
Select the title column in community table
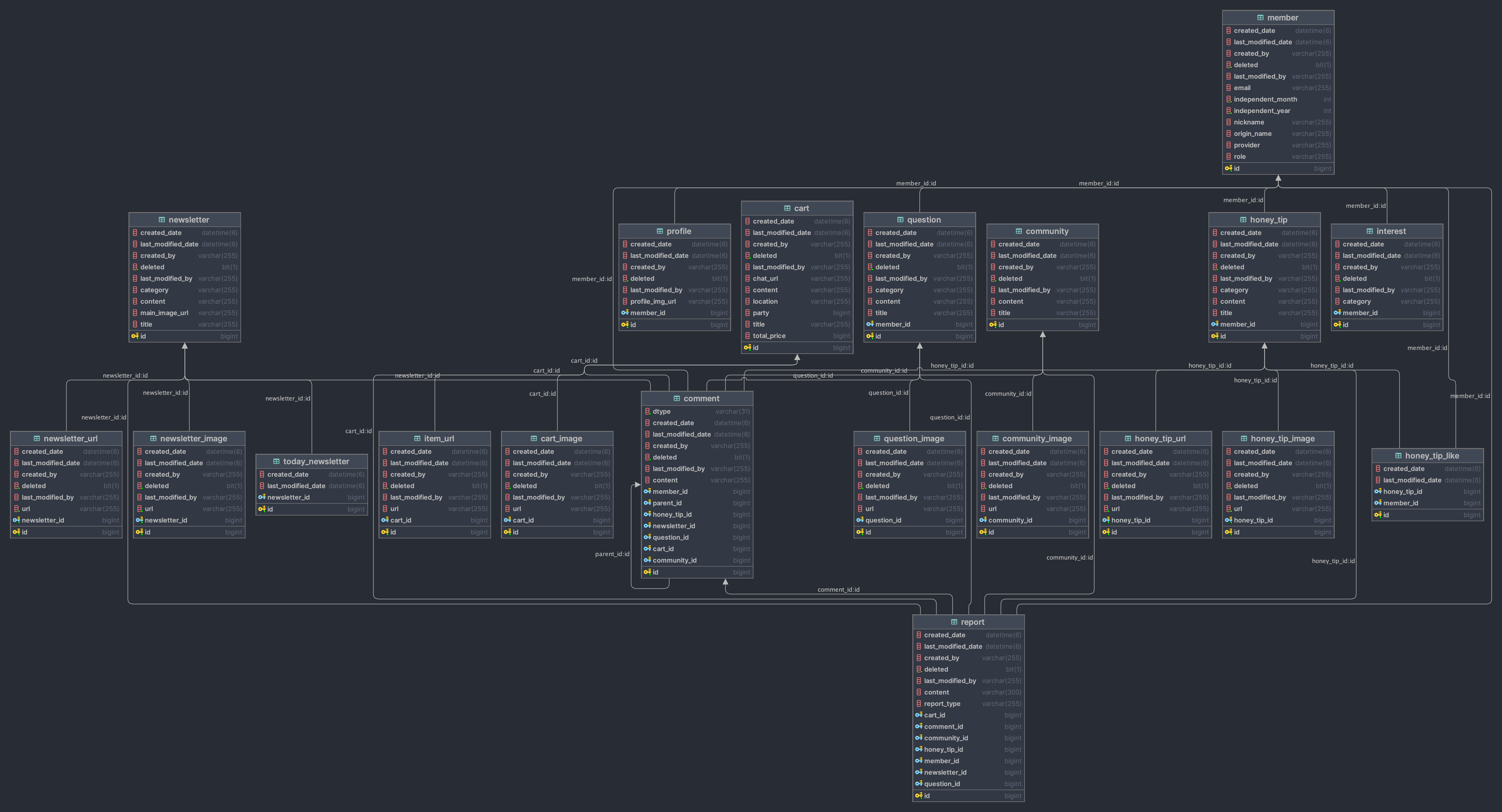(x=1043, y=313)
